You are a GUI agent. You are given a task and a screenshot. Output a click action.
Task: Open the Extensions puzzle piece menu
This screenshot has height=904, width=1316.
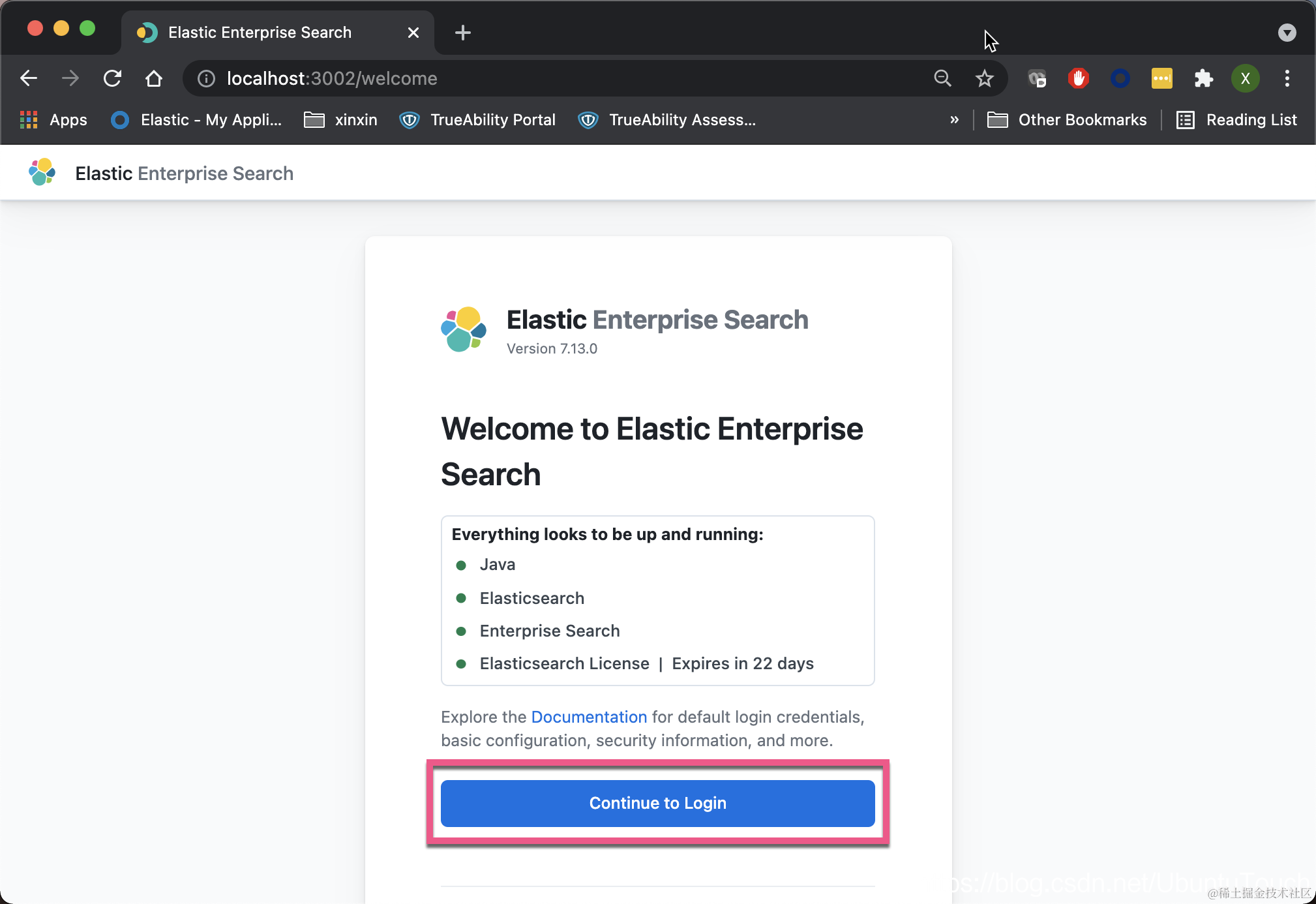[x=1203, y=78]
